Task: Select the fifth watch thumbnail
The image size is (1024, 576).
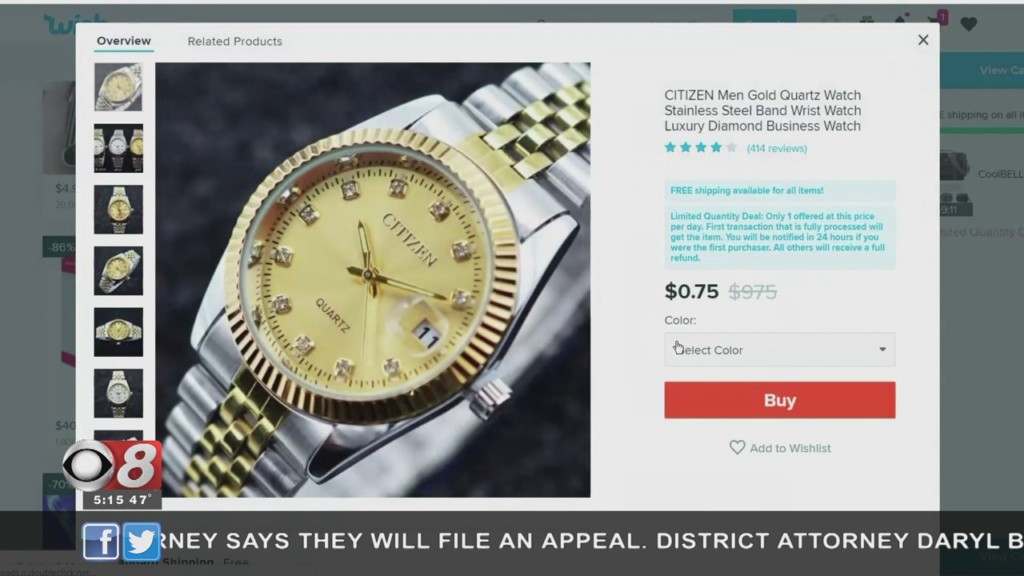Action: [118, 332]
